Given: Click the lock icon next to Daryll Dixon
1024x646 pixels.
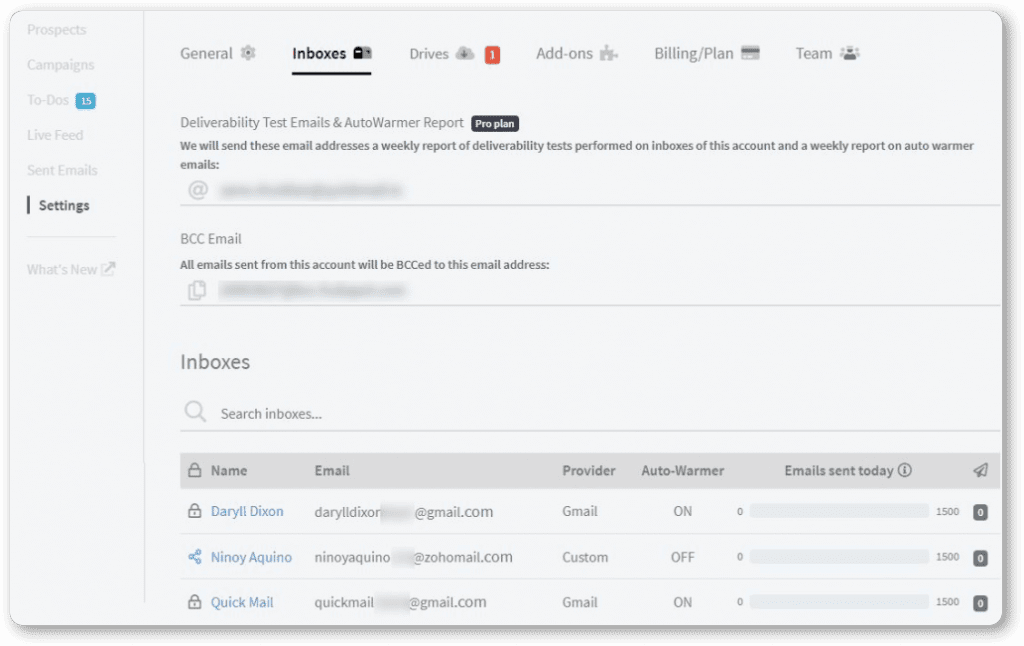Looking at the screenshot, I should point(194,511).
